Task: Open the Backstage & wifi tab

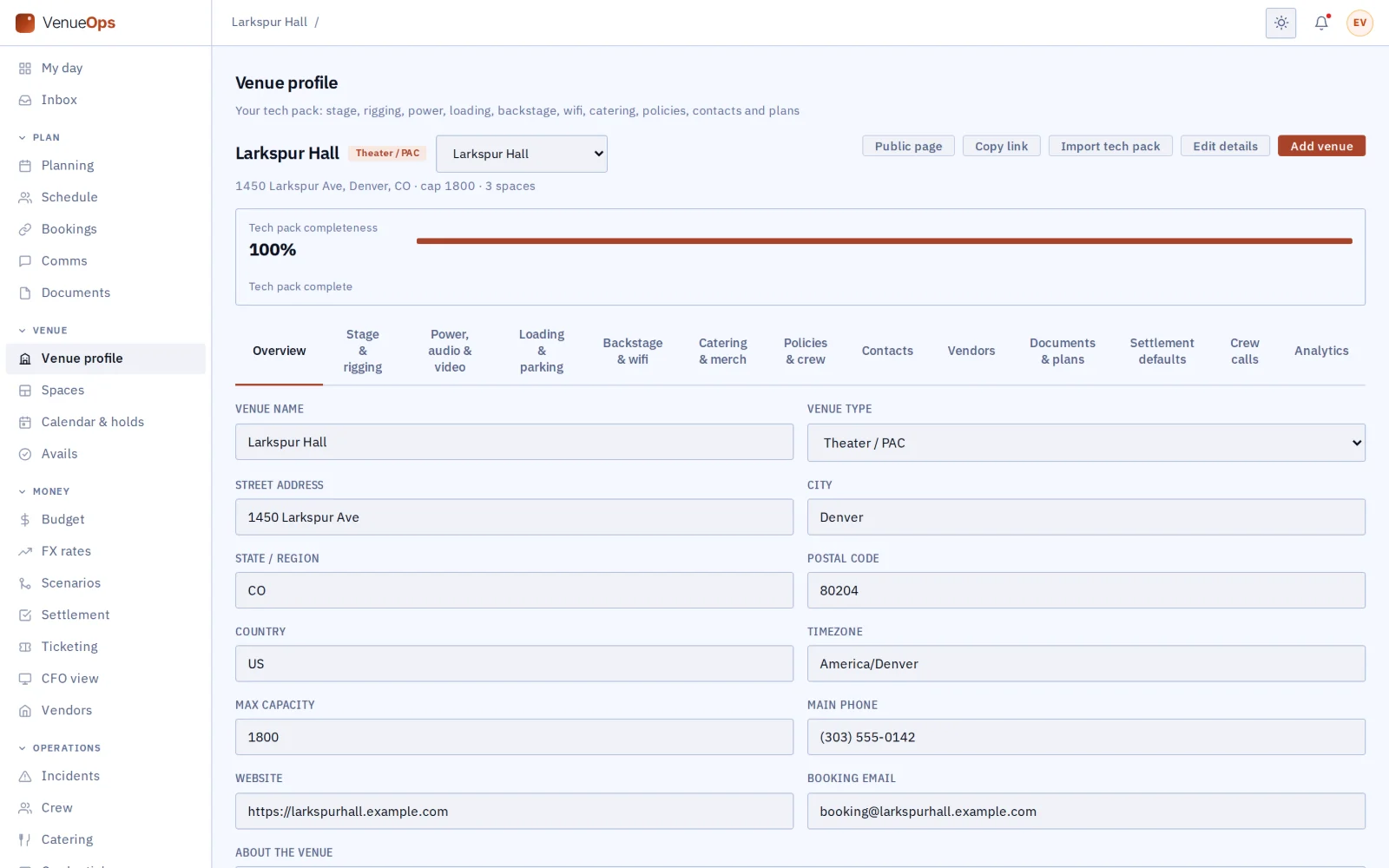Action: [x=633, y=351]
